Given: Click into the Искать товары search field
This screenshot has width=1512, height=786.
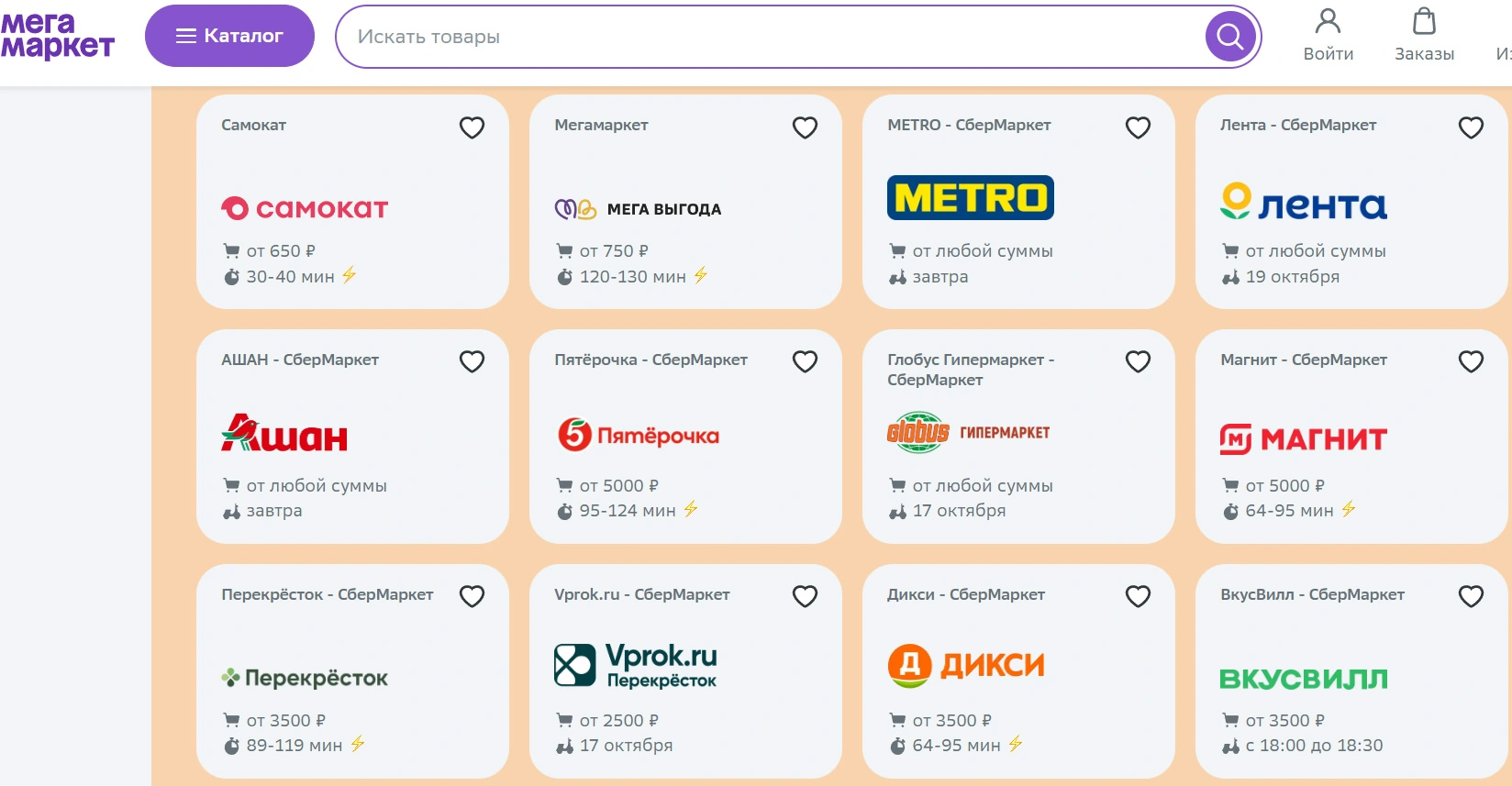Looking at the screenshot, I should 771,37.
